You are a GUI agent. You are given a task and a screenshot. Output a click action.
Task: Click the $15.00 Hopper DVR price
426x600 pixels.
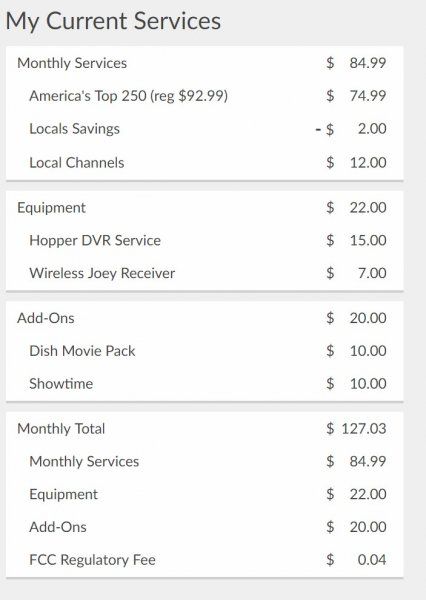point(356,240)
